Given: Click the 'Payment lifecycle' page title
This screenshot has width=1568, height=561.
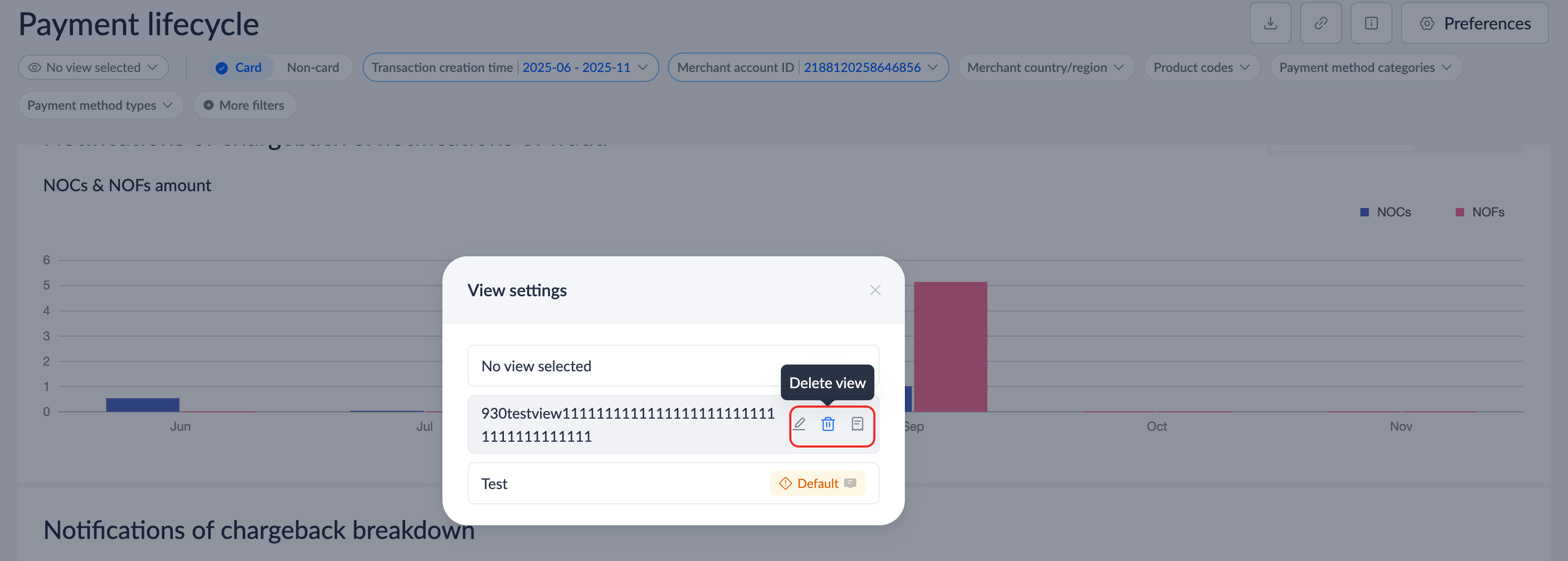Looking at the screenshot, I should [139, 24].
